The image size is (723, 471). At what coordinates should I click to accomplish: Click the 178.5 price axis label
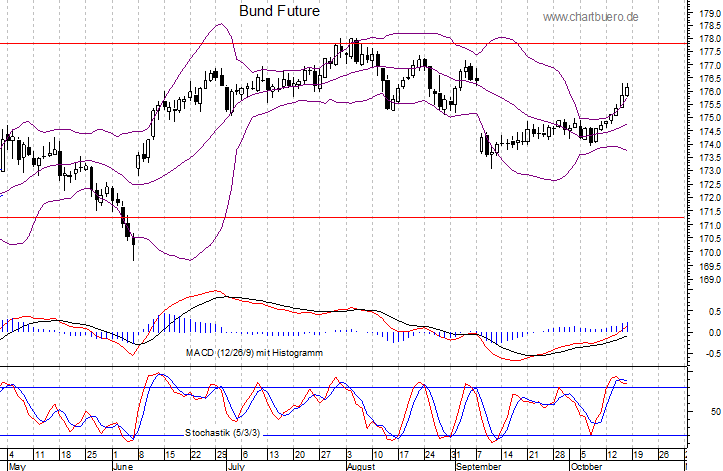click(710, 25)
